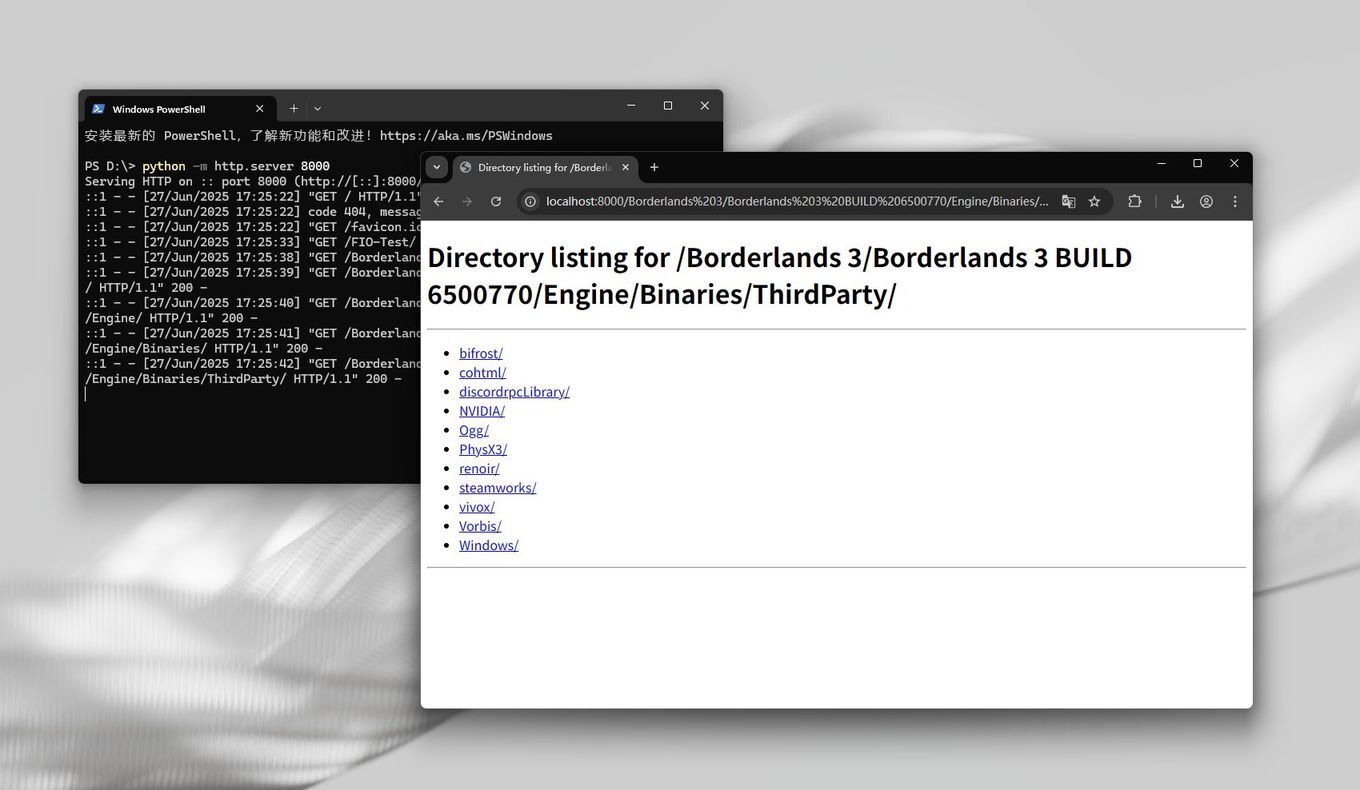Screen dimensions: 1360x790
Task: Expand the browser tab search dropdown
Action: pyautogui.click(x=437, y=167)
